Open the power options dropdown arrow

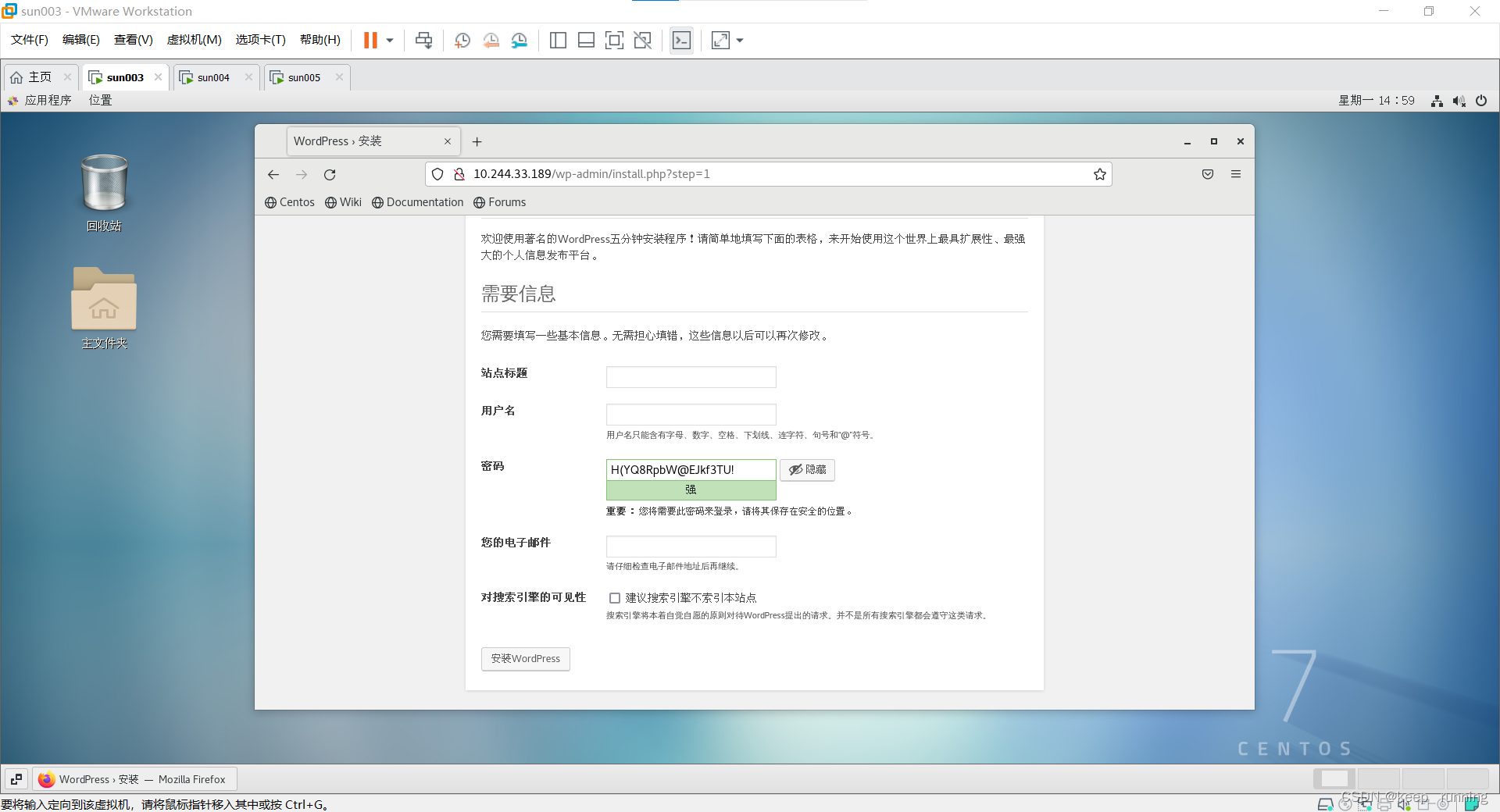(389, 40)
